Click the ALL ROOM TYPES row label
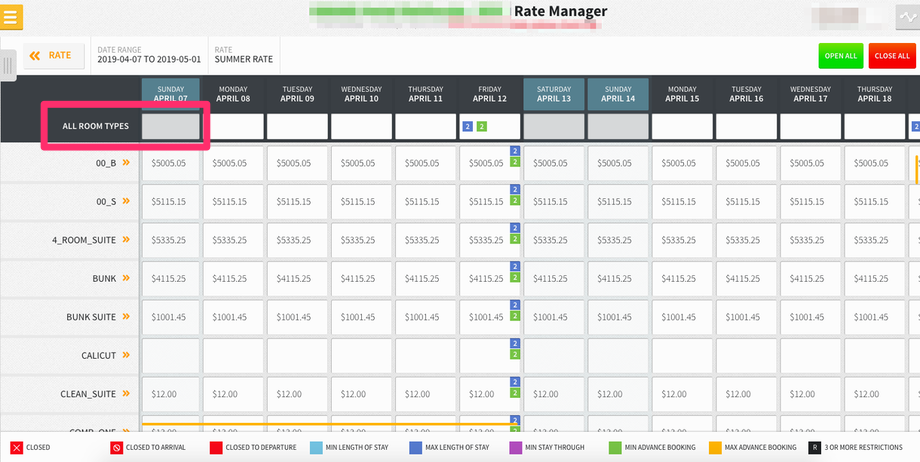 [96, 126]
